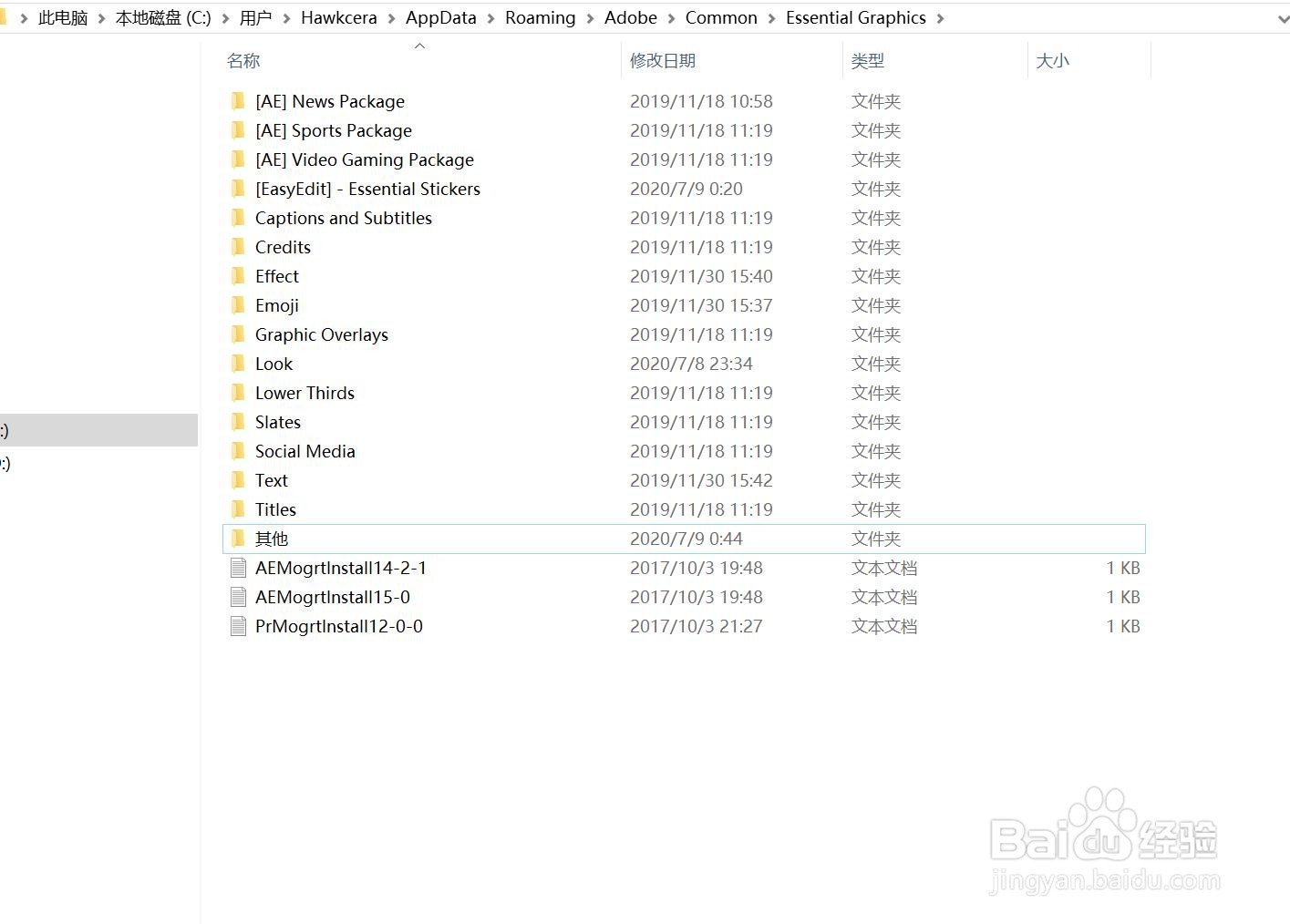
Task: Select the Titles folder name
Action: click(x=275, y=509)
